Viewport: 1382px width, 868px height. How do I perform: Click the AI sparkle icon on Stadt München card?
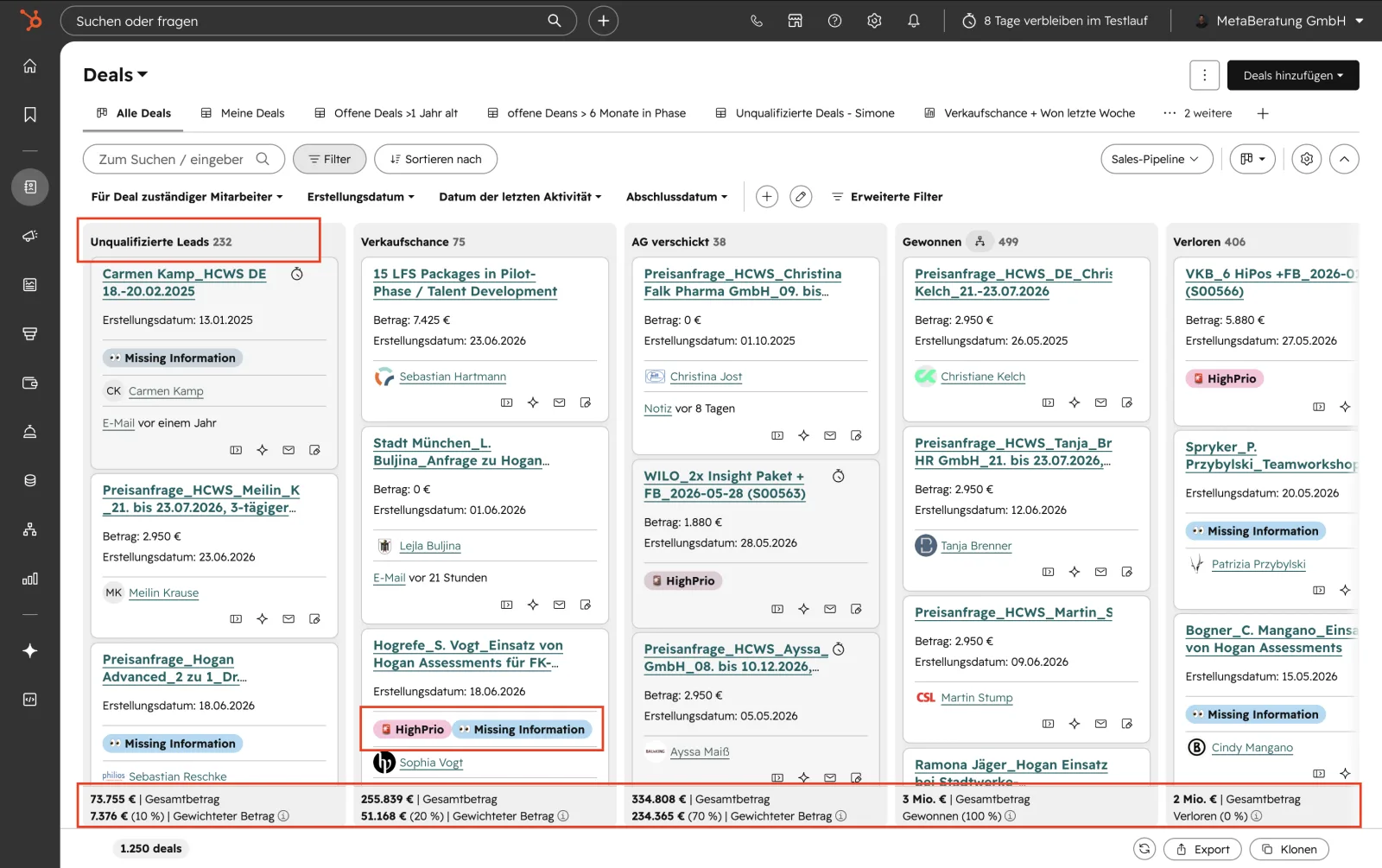pos(533,605)
